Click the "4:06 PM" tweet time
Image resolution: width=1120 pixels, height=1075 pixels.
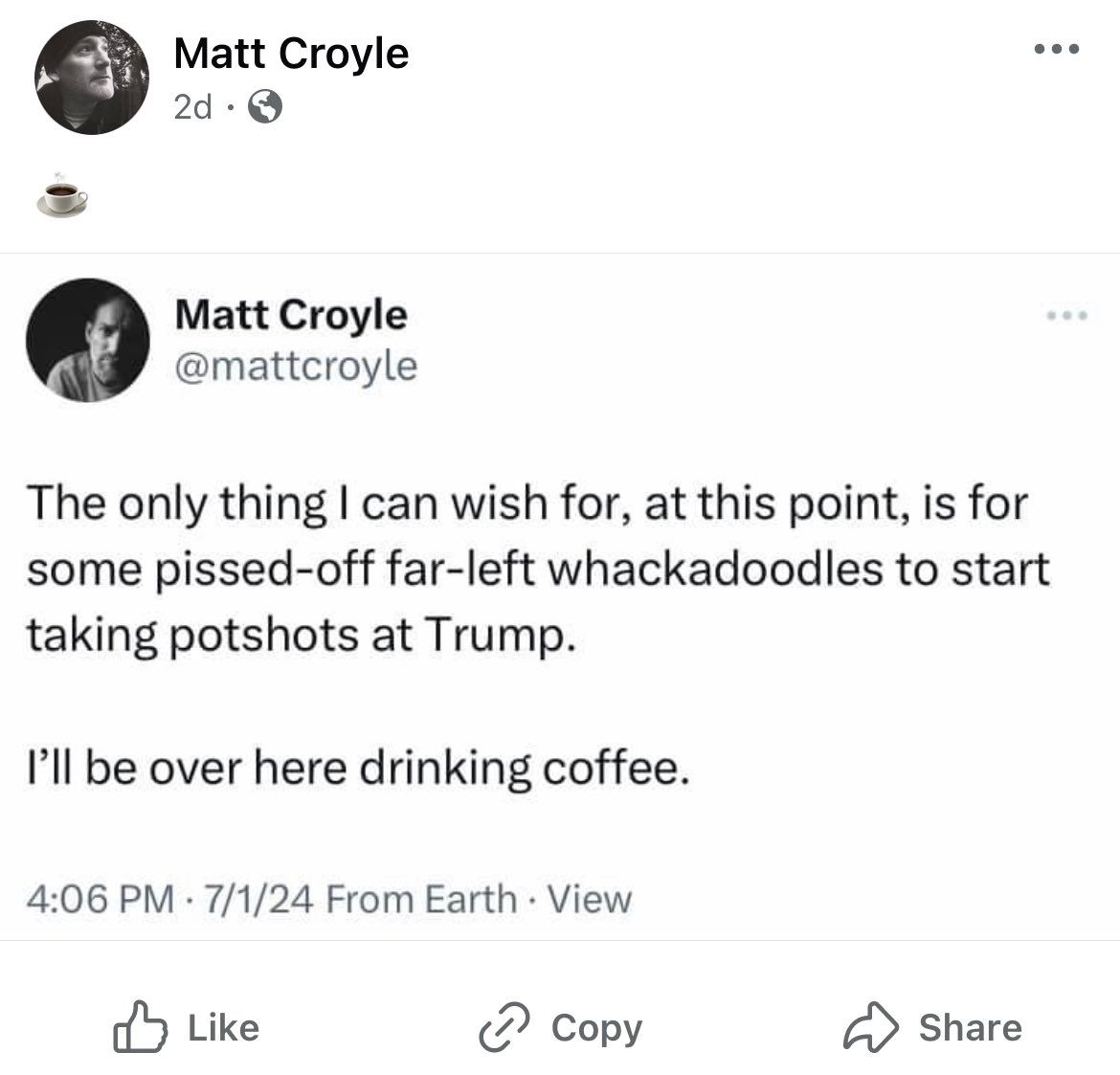tap(101, 900)
